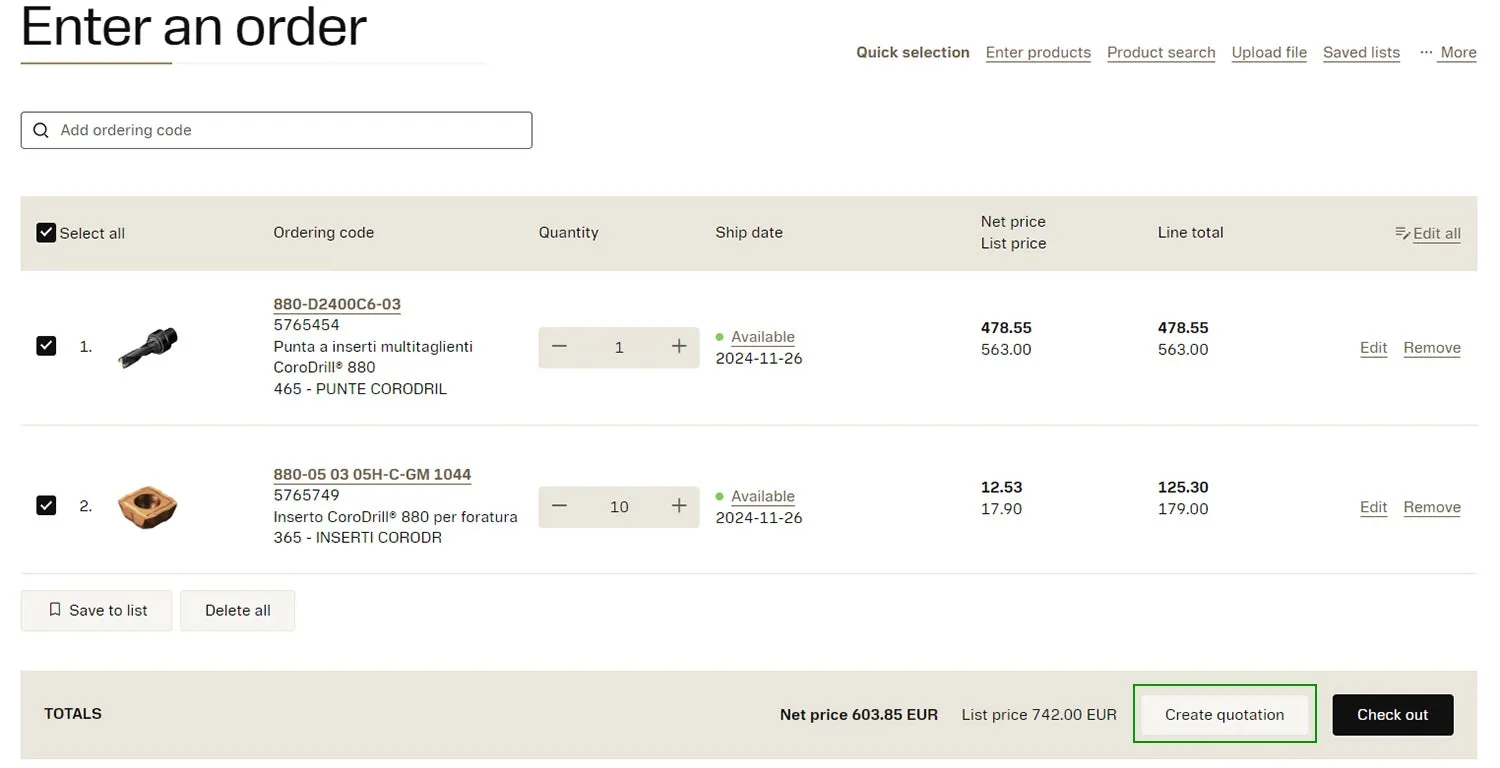The image size is (1500, 768).
Task: Click the Ship date column header
Action: tap(749, 232)
